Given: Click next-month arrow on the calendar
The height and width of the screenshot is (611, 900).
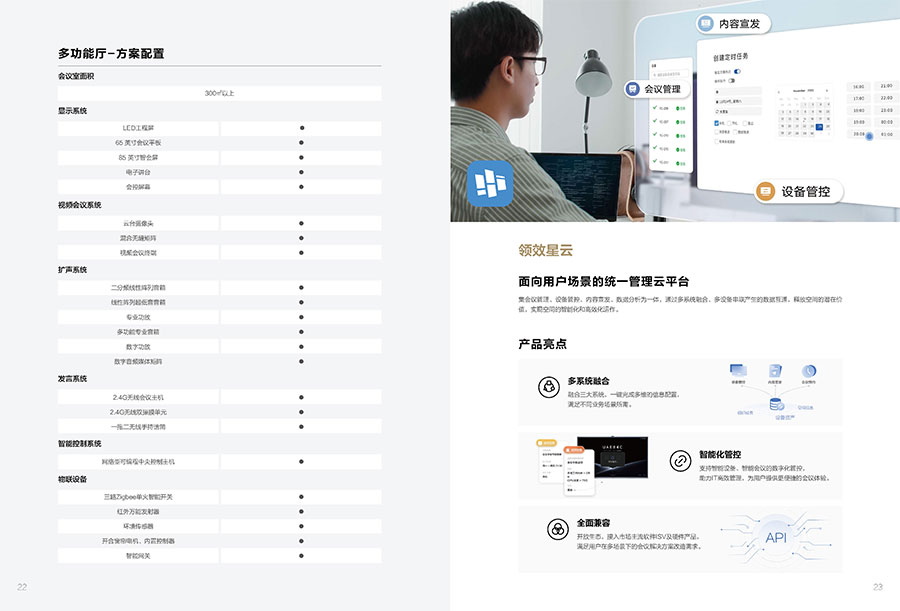Looking at the screenshot, I should point(828,90).
